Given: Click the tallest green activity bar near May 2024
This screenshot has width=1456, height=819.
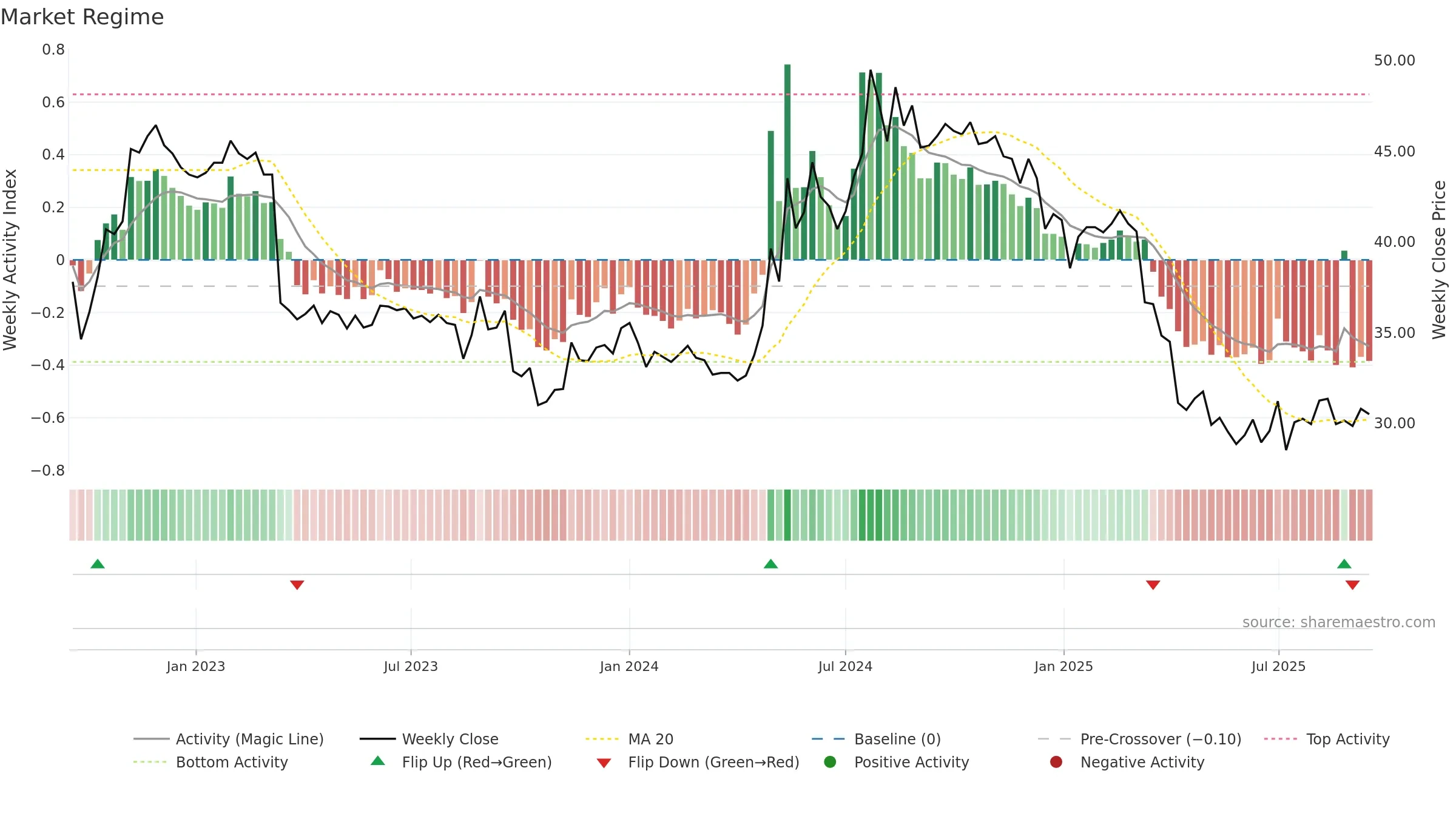Looking at the screenshot, I should pos(787,162).
